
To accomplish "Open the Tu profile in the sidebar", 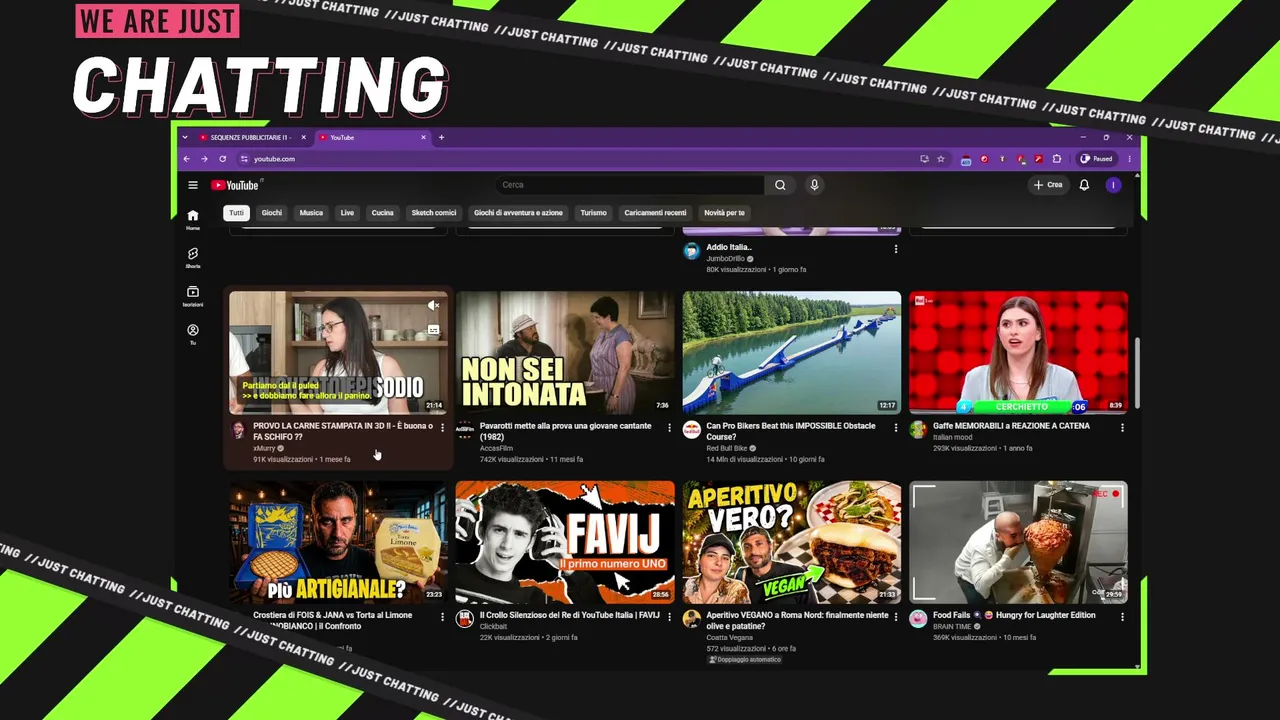I will point(193,334).
